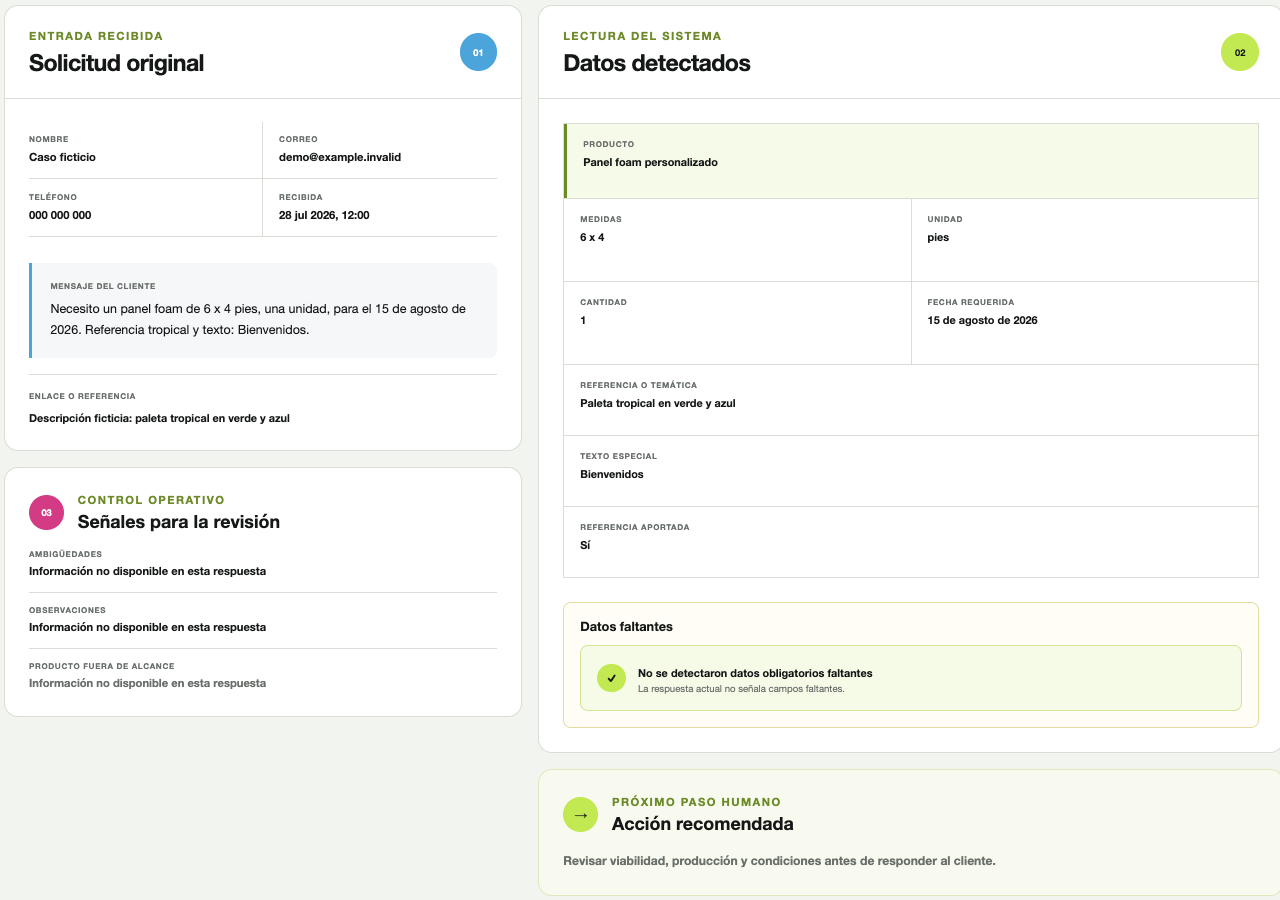Viewport: 1280px width, 900px height.
Task: Click the checkmark icon in Datos faltantes
Action: (x=611, y=678)
